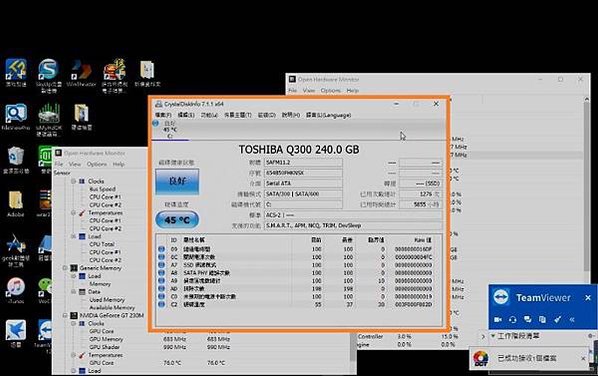The width and height of the screenshot is (598, 376).
Task: Click the TeamViewer headset audio icon
Action: pos(513,319)
